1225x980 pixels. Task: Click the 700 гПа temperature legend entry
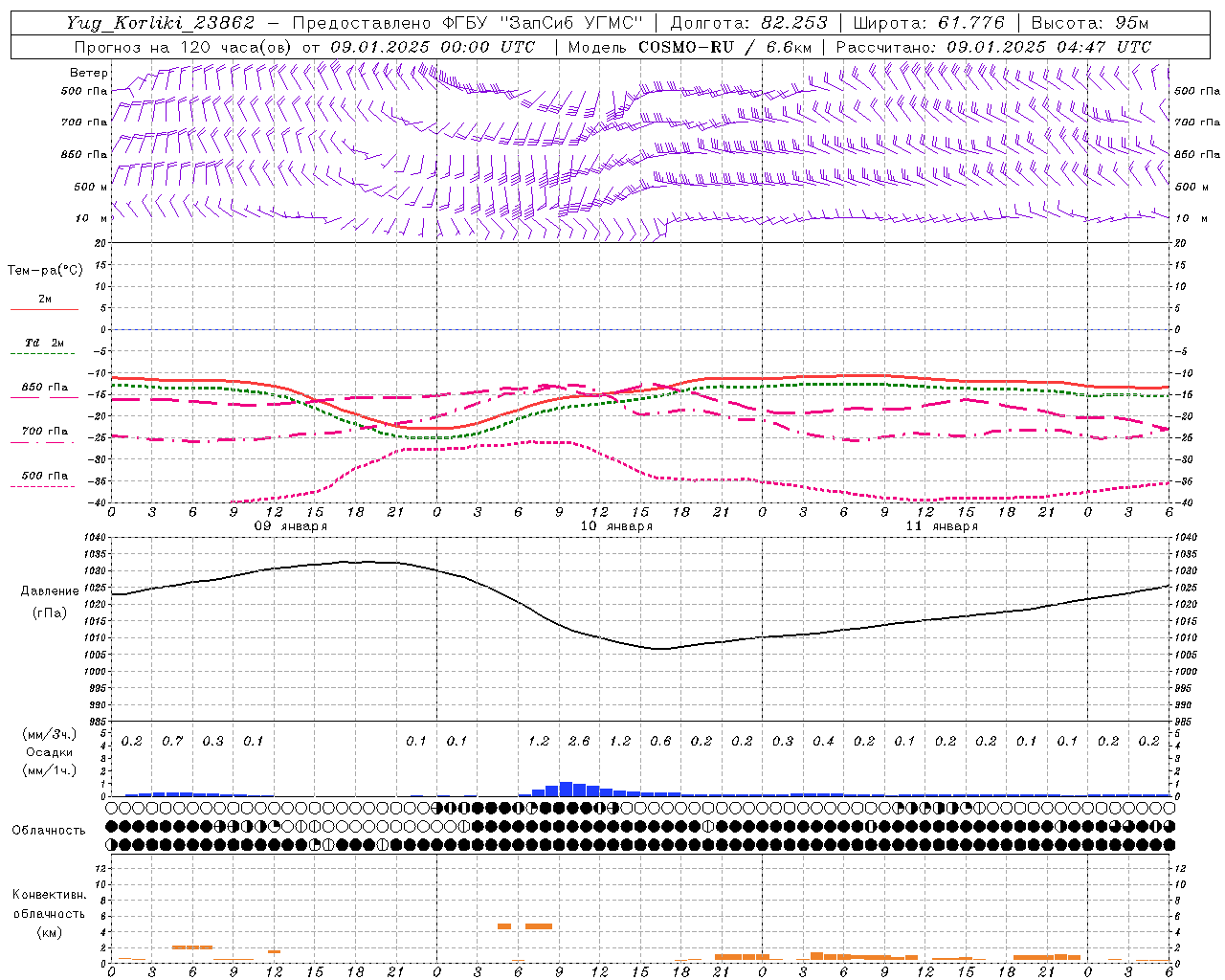pos(45,432)
